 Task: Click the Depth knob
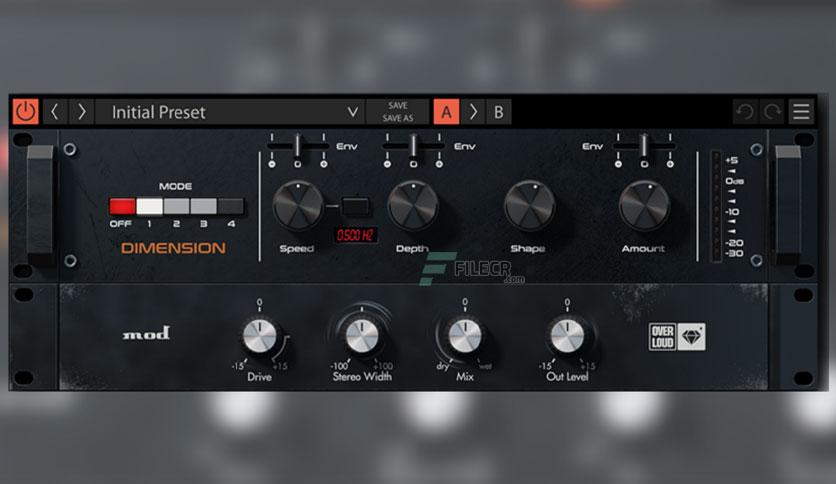coord(413,206)
